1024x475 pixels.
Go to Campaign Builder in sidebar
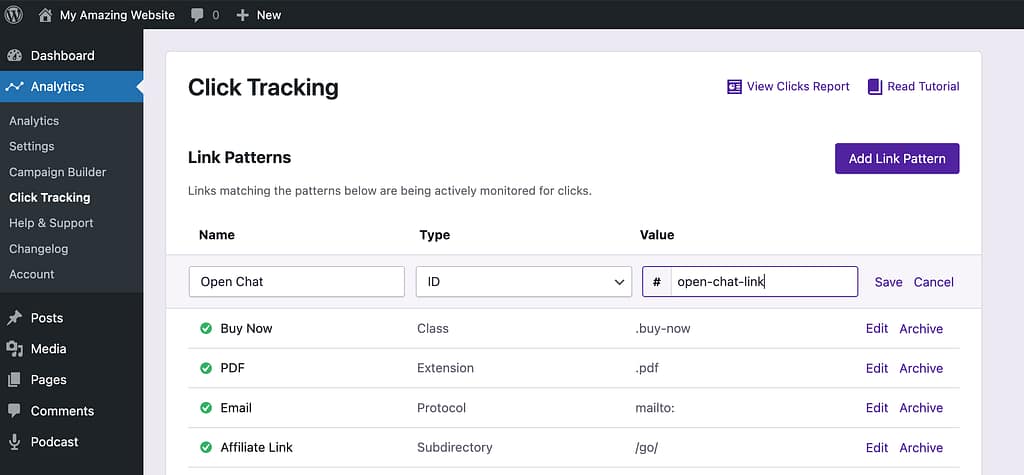(x=57, y=172)
